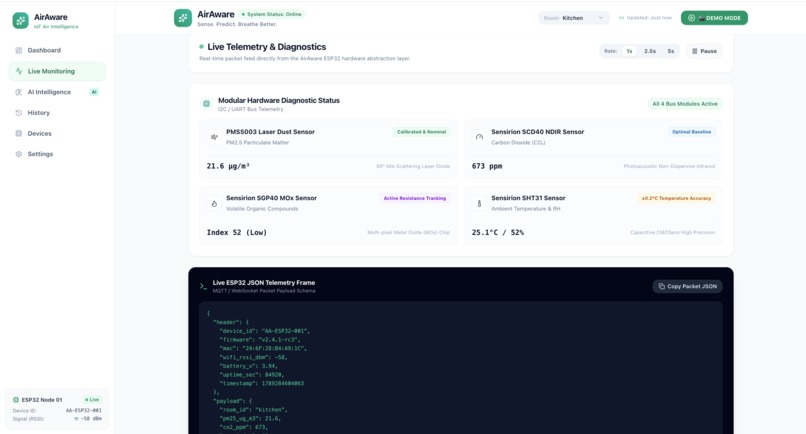This screenshot has width=806, height=434.
Task: Click the Live Telemetry & Diagnostics heading
Action: pyautogui.click(x=266, y=47)
